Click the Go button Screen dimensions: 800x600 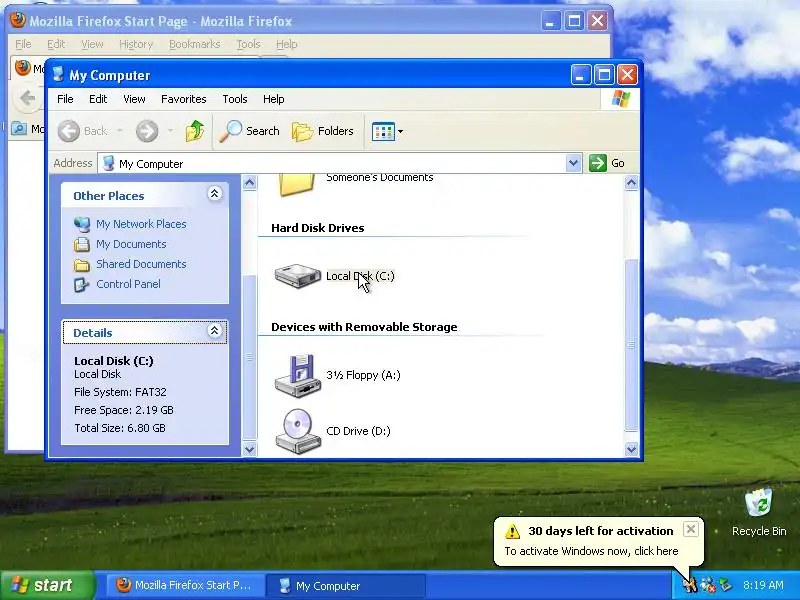tap(607, 163)
